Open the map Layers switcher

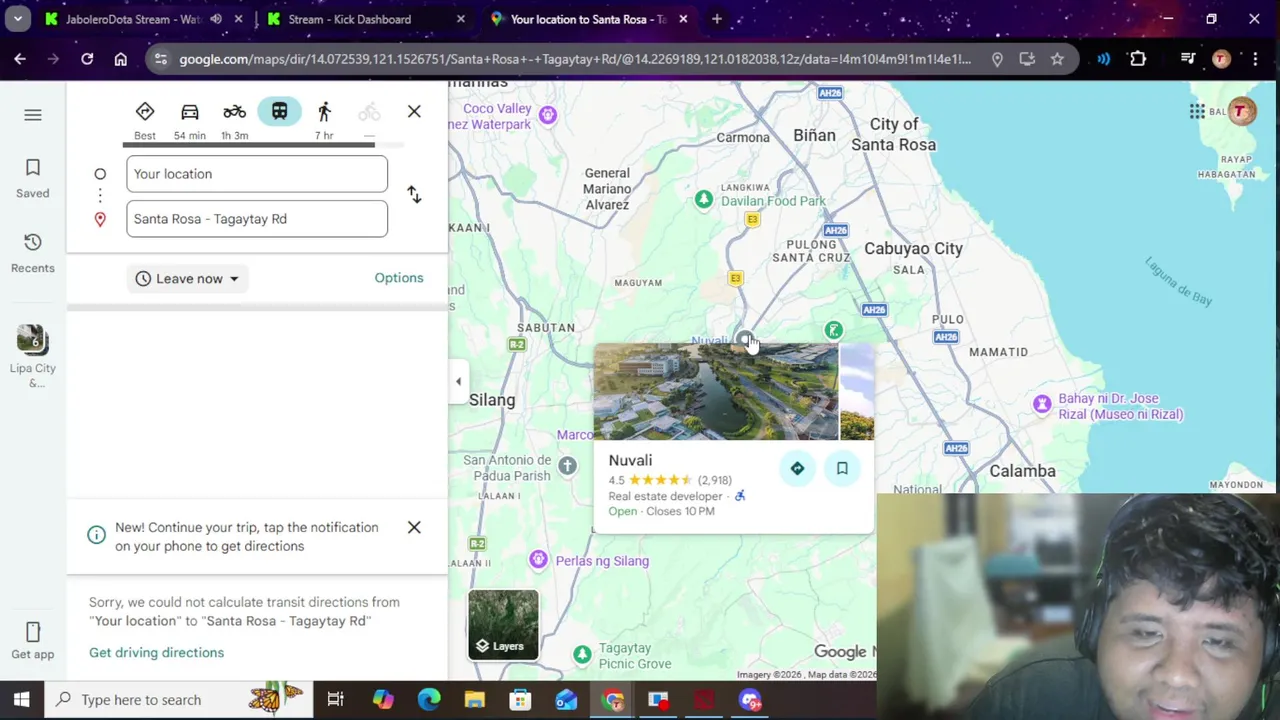point(503,625)
